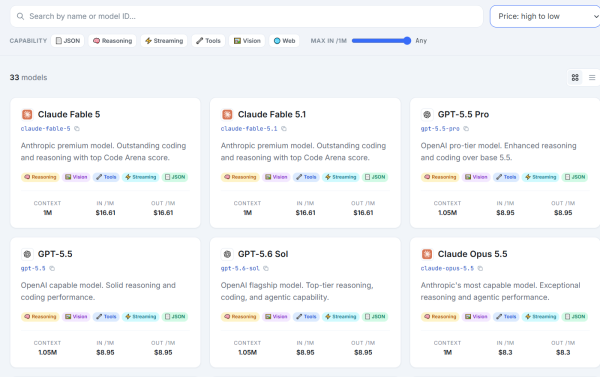Click the 33 models count label

coord(28,78)
